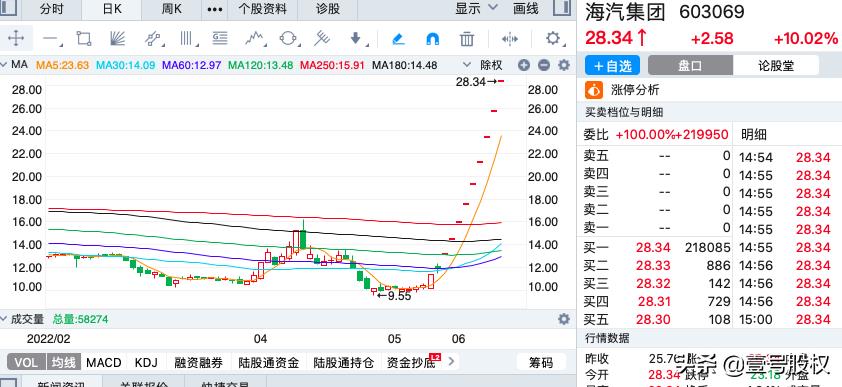The image size is (842, 387).
Task: Open volume panel settings gear
Action: tap(563, 319)
